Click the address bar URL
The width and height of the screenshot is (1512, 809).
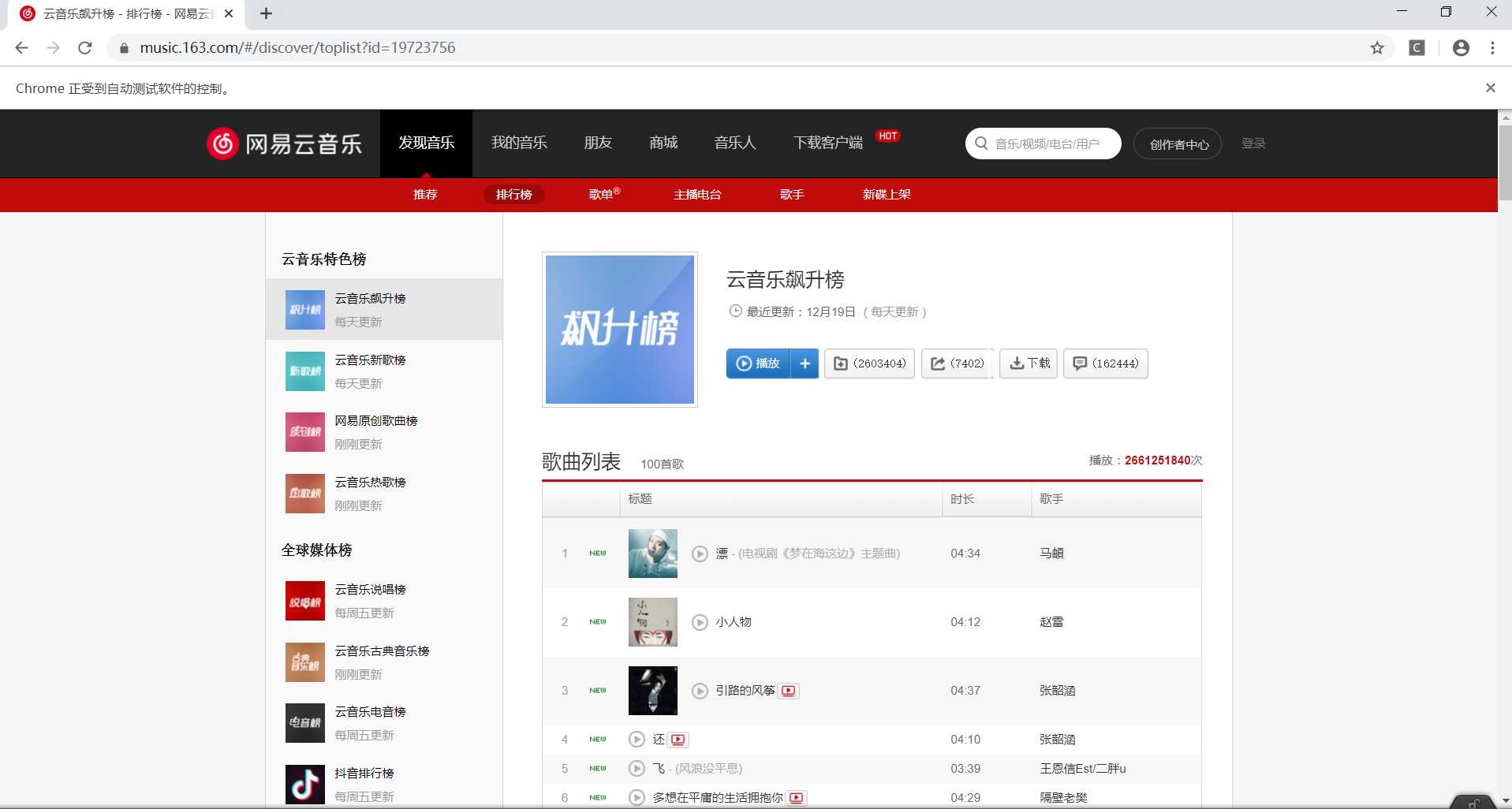tap(297, 48)
